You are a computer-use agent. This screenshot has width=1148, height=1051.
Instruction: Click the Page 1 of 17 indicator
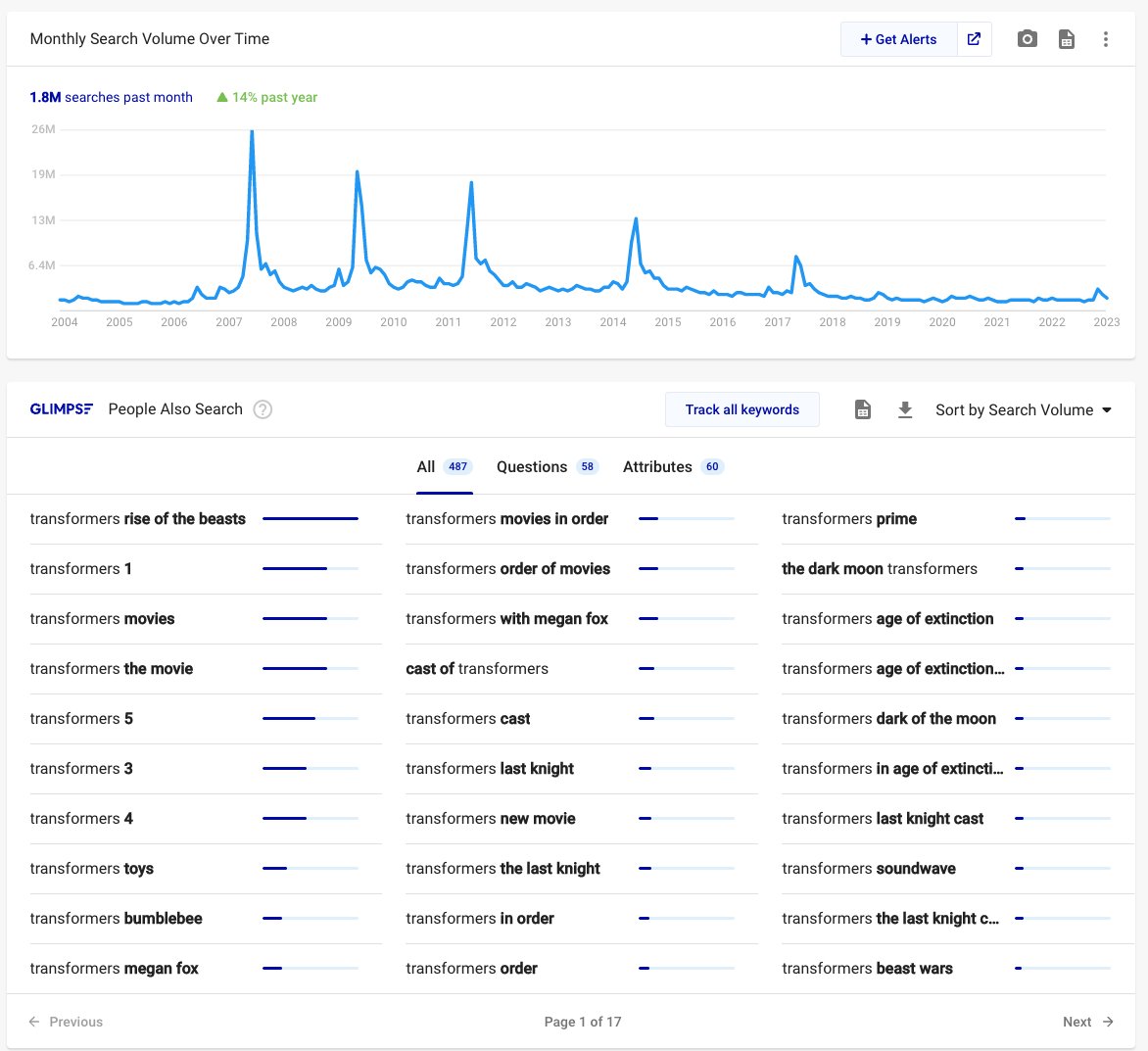583,1022
